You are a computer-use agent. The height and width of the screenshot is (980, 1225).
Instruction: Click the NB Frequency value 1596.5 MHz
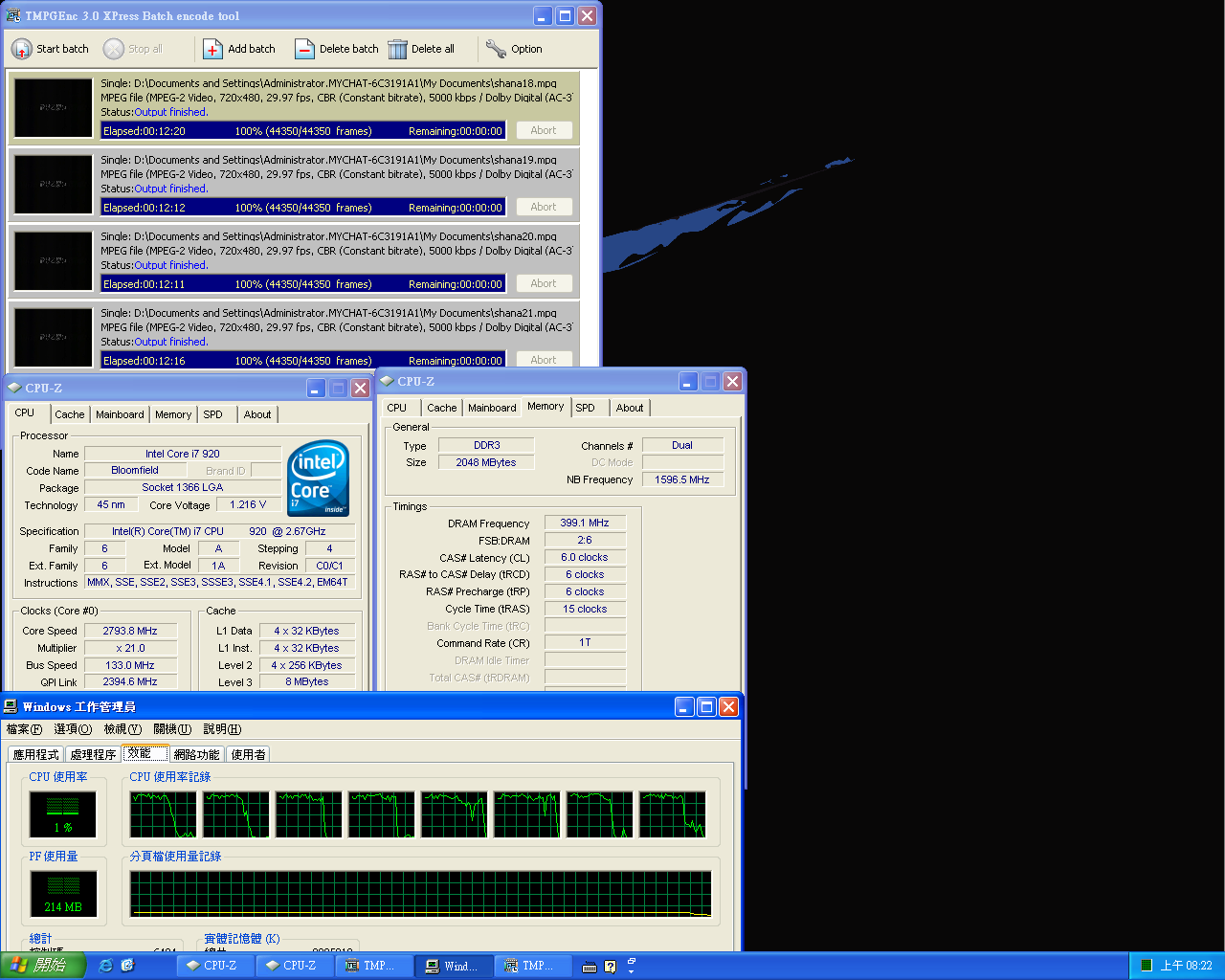[682, 479]
